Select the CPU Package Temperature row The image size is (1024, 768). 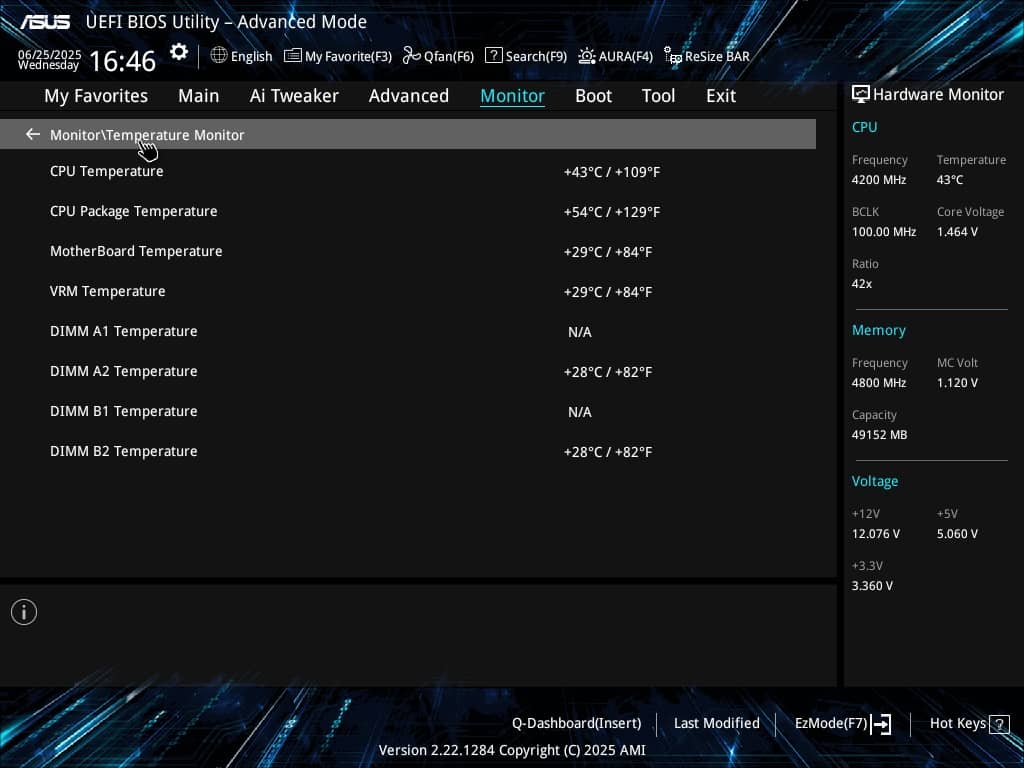[408, 211]
